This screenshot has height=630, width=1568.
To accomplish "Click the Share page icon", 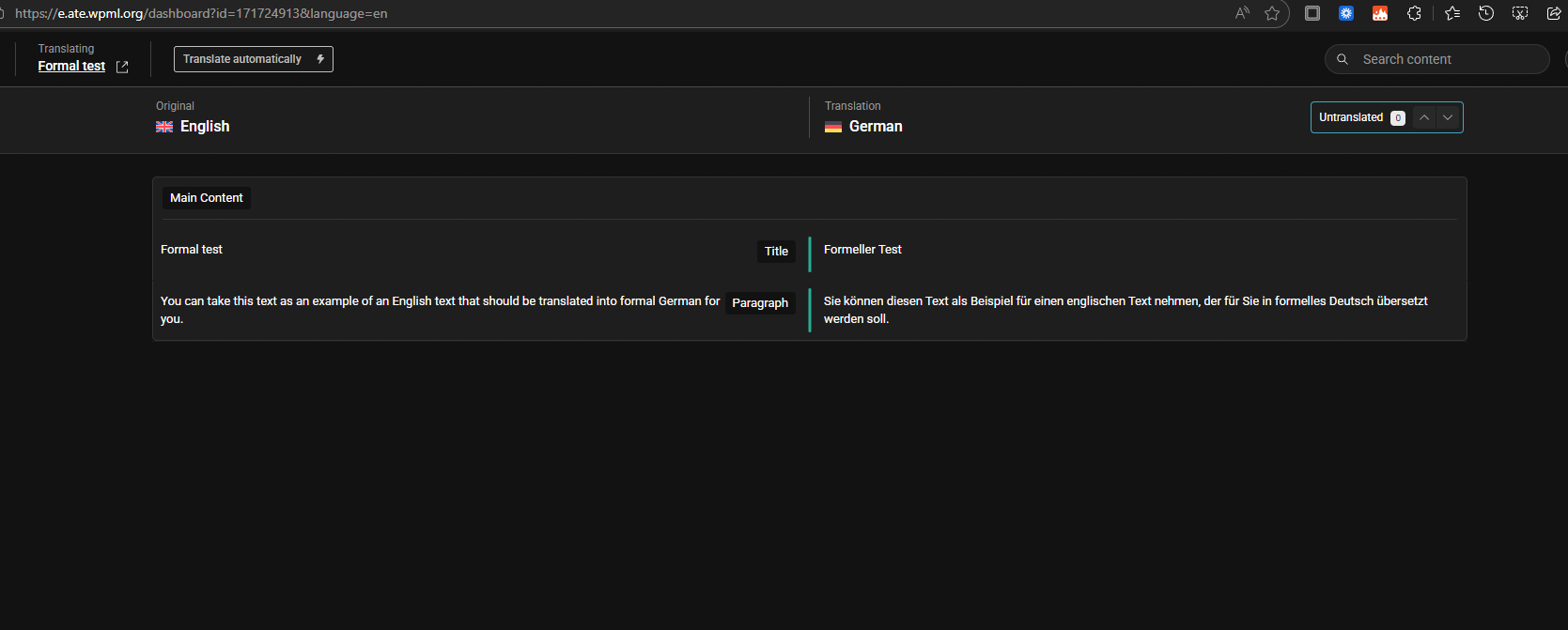I will (1554, 13).
